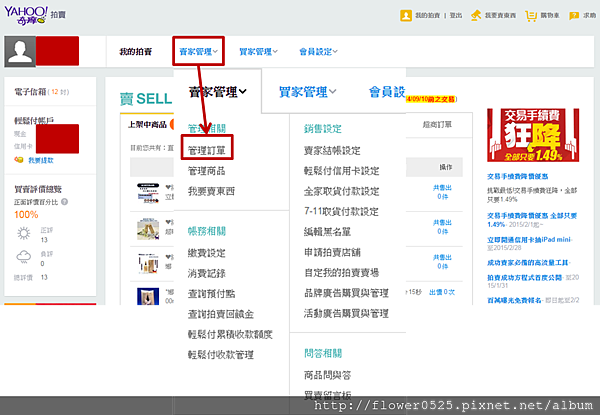Click the help icon beside 正面評價百分比
This screenshot has height=415, width=600.
pos(65,202)
